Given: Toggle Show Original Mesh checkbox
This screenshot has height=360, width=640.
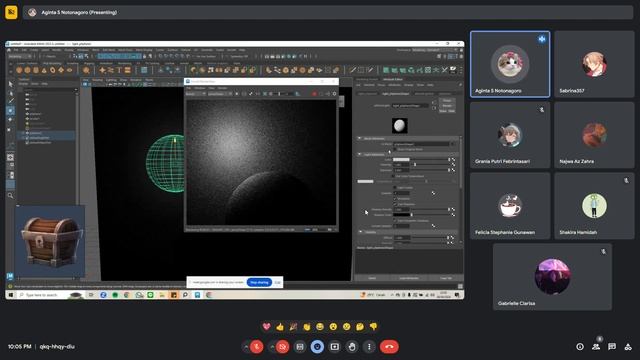Looking at the screenshot, I should [395, 149].
